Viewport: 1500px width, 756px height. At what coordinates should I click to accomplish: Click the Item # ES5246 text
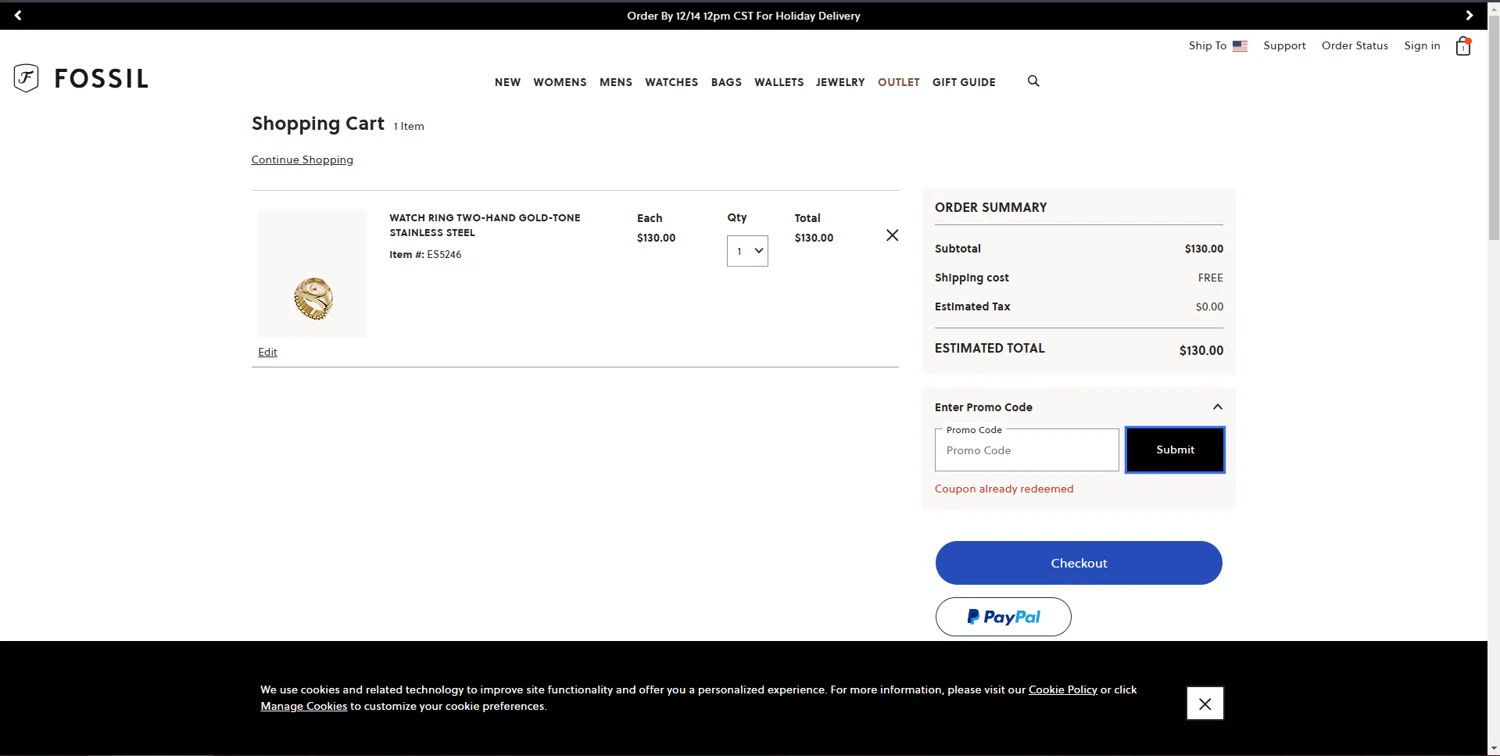425,255
